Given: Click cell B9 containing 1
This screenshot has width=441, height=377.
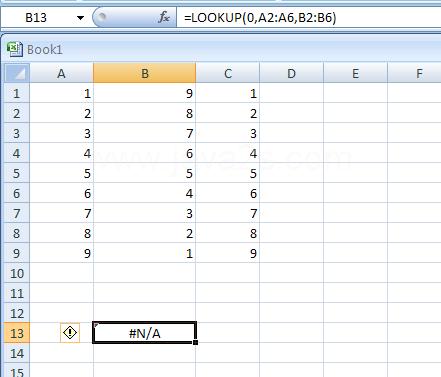Looking at the screenshot, I should click(145, 253).
